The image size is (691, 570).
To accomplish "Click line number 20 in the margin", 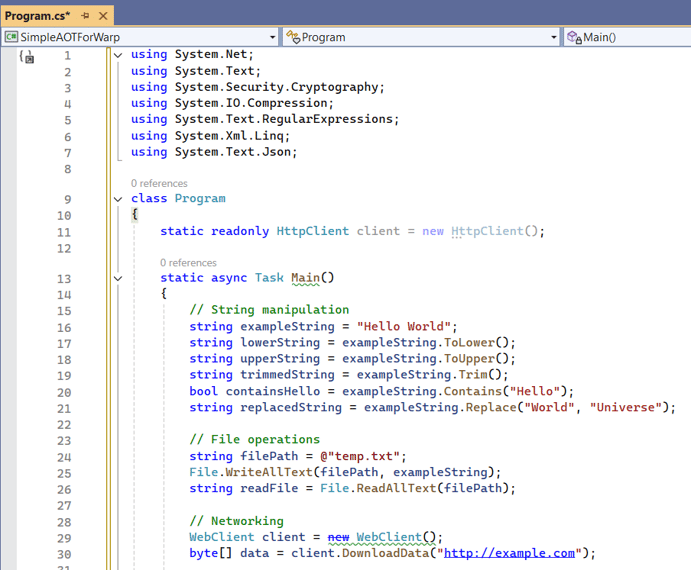I will tap(64, 392).
